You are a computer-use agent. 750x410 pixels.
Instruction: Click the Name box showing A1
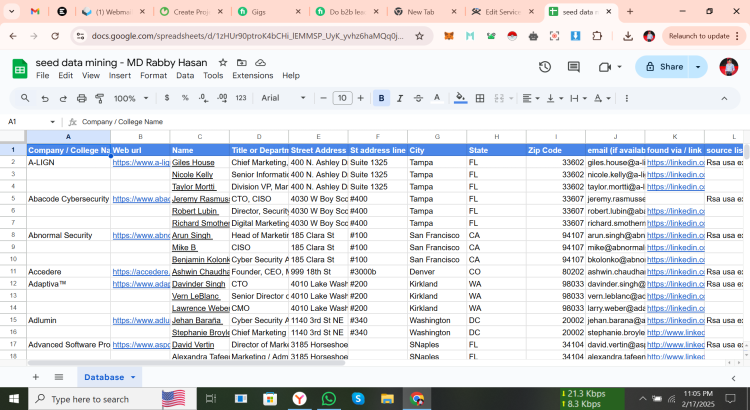tap(32, 122)
